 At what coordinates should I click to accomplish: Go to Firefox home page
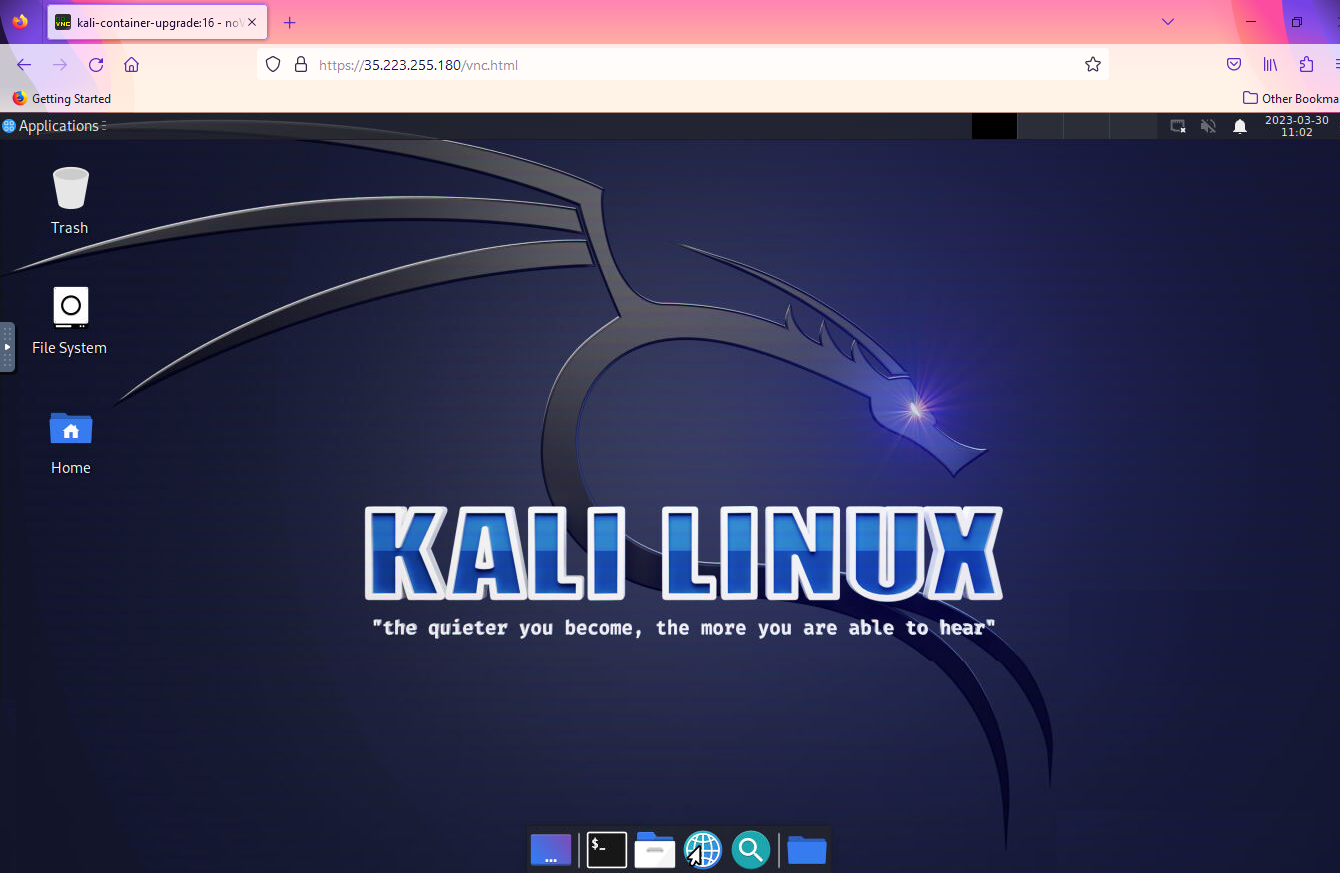point(131,65)
